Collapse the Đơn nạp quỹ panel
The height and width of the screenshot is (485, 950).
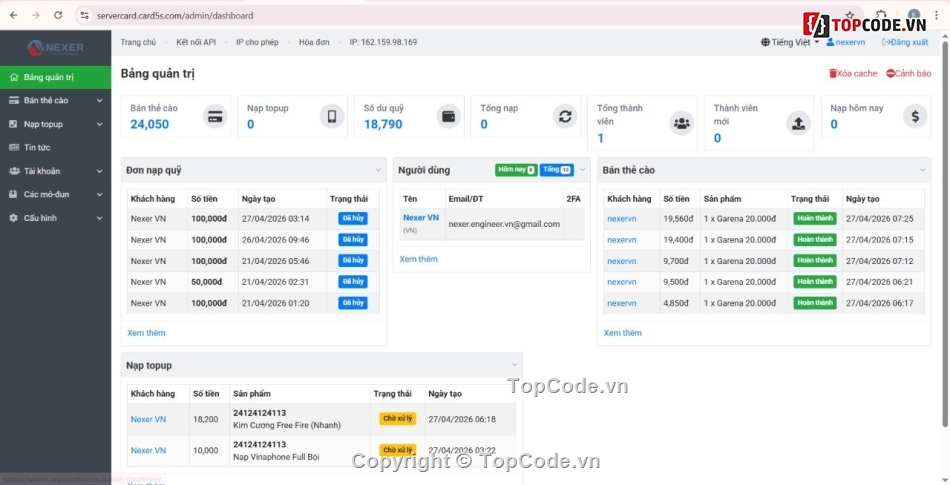pos(378,170)
